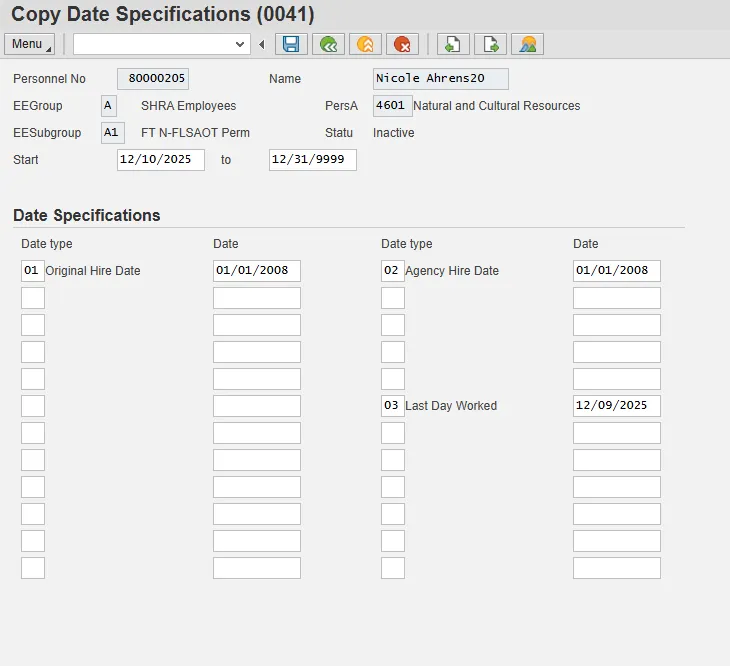Select the end date field 12/31/9999

tap(312, 160)
